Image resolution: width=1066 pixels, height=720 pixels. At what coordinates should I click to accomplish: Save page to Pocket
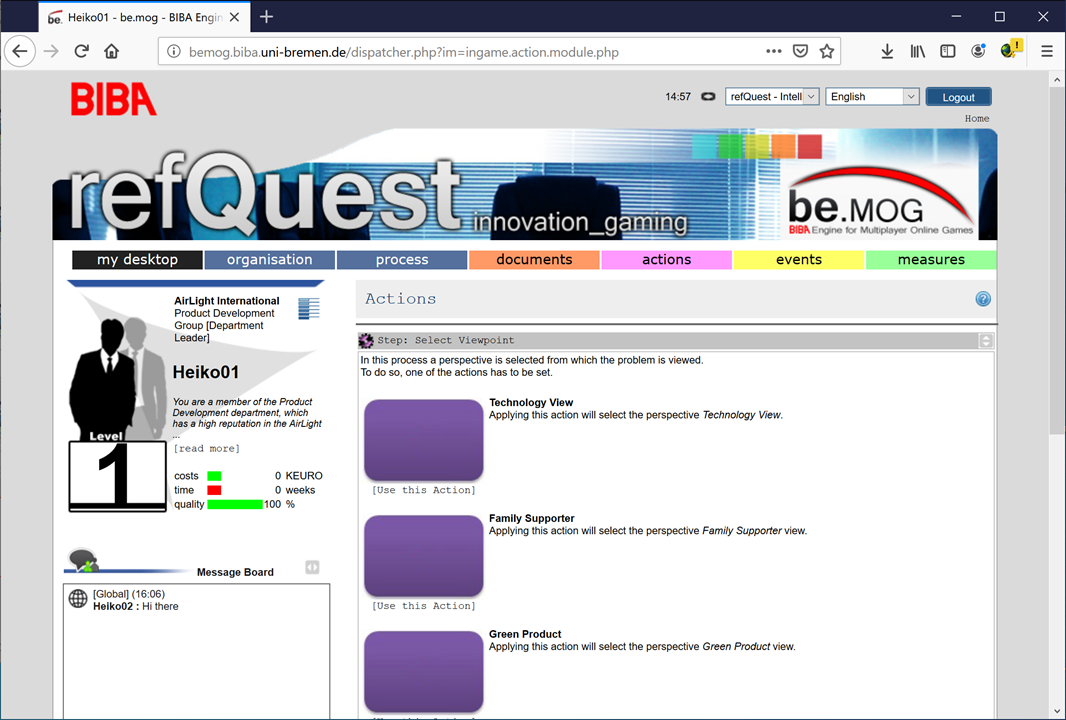coord(800,51)
